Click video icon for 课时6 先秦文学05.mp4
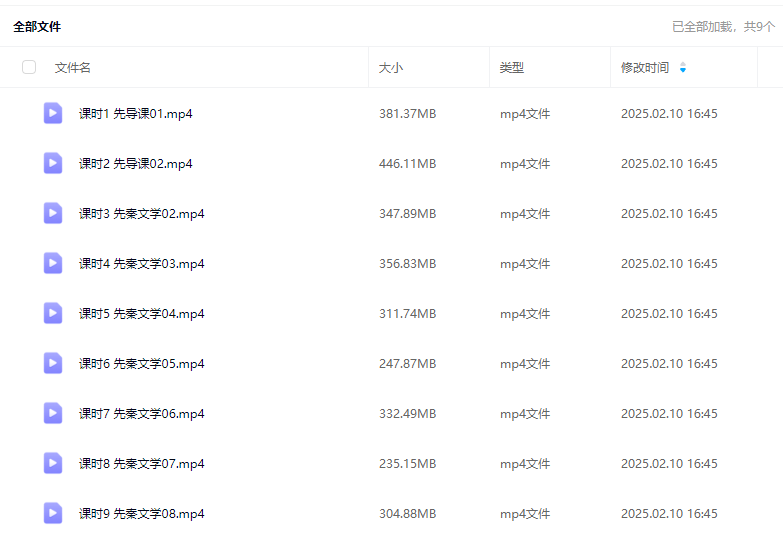 (x=53, y=363)
